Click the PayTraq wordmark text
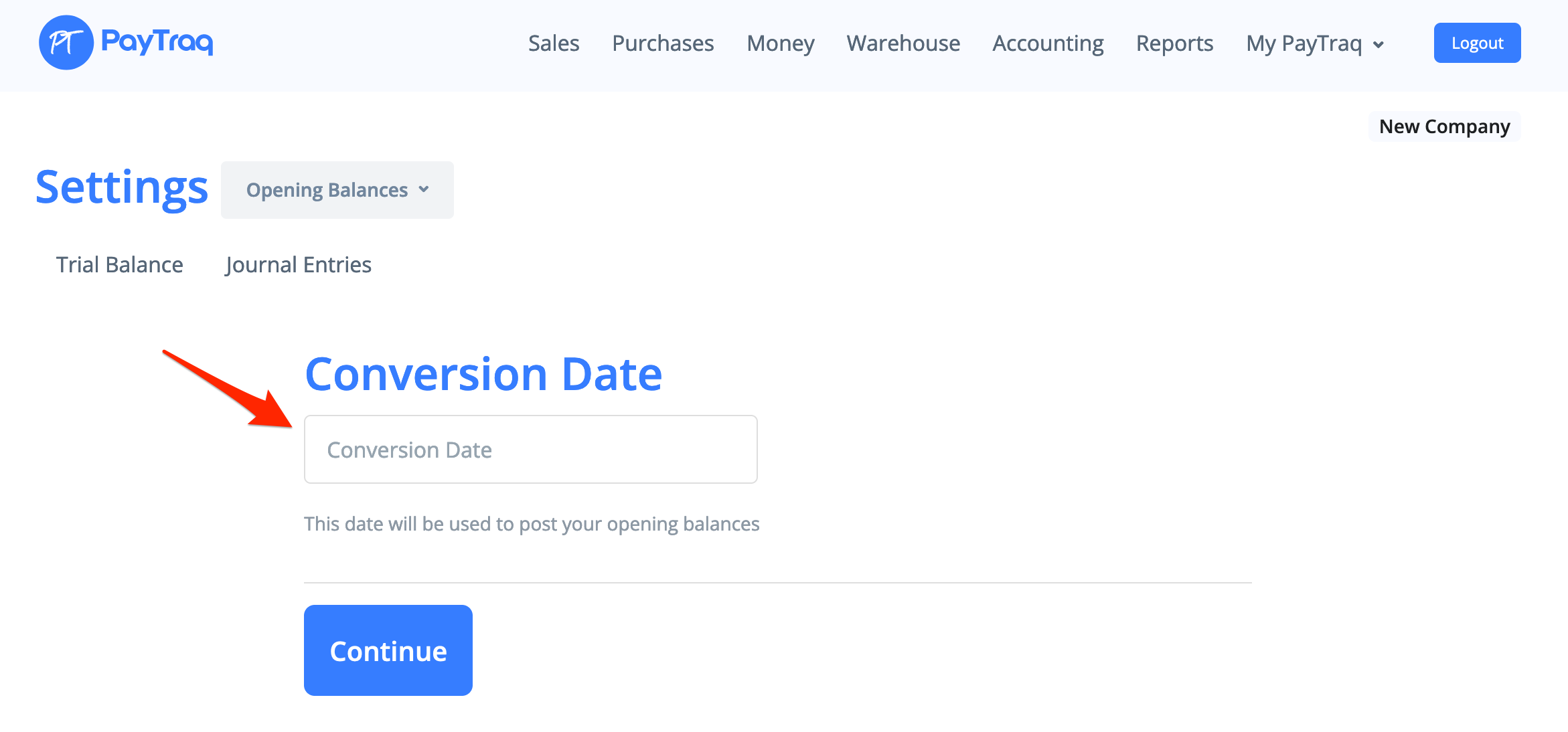 [x=157, y=41]
